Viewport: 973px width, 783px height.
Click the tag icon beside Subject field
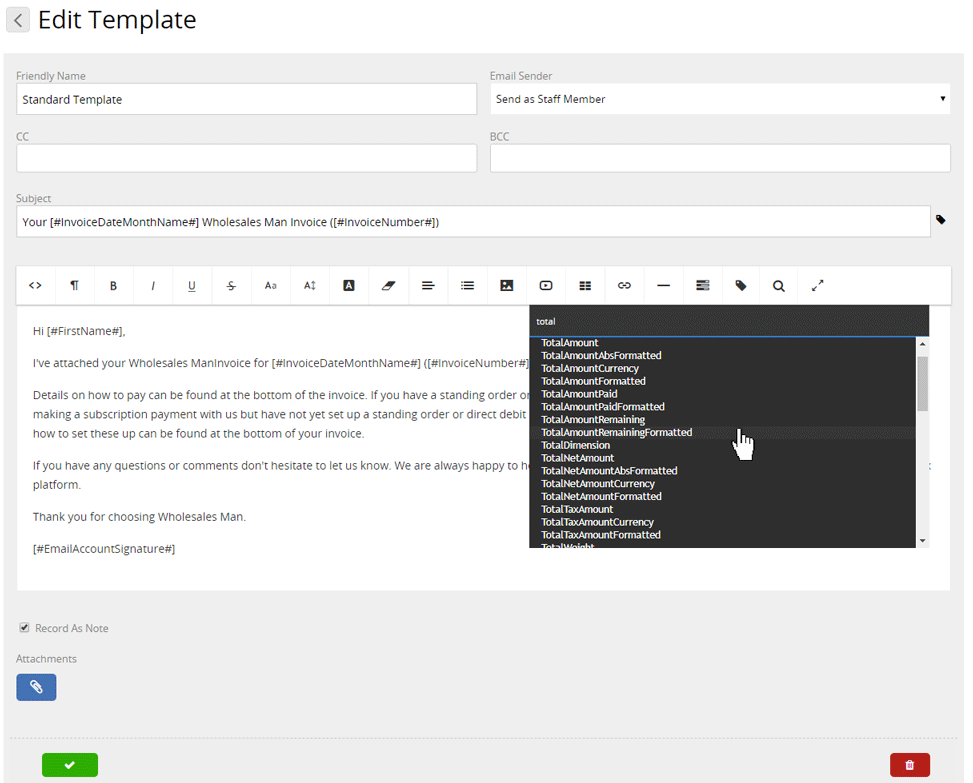coord(941,220)
